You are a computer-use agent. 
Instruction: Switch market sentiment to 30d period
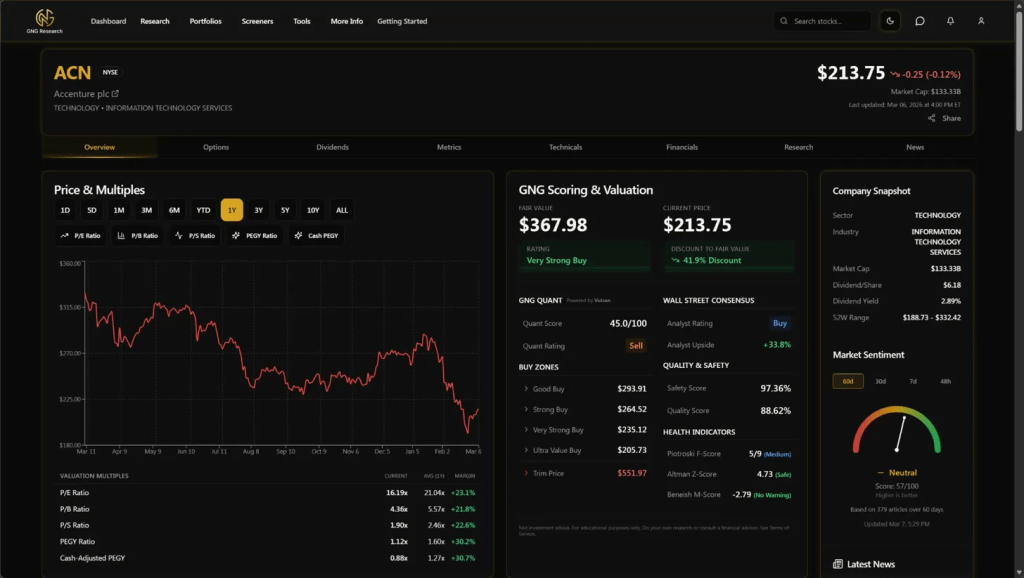880,381
